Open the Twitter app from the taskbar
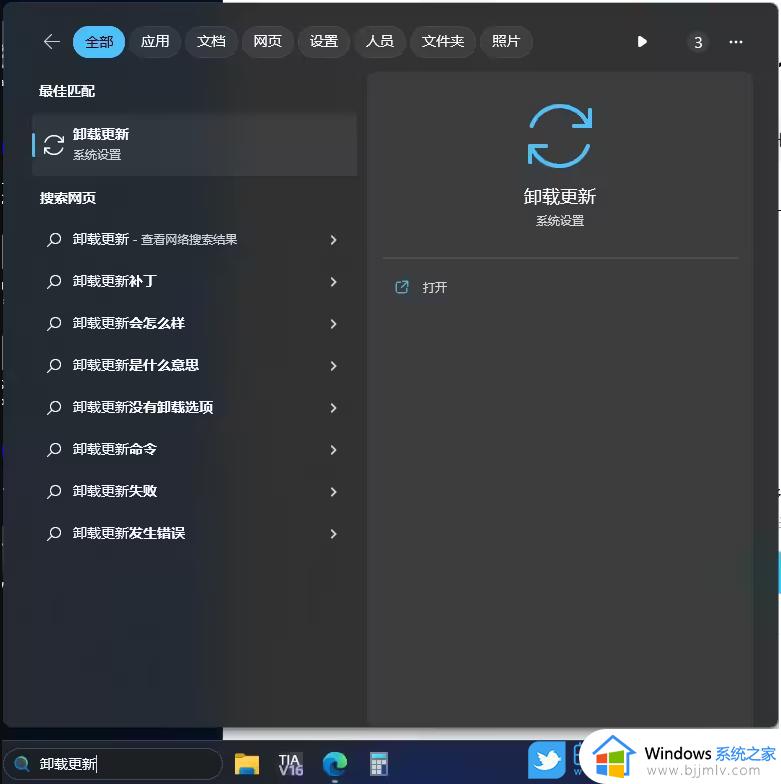 pos(547,760)
